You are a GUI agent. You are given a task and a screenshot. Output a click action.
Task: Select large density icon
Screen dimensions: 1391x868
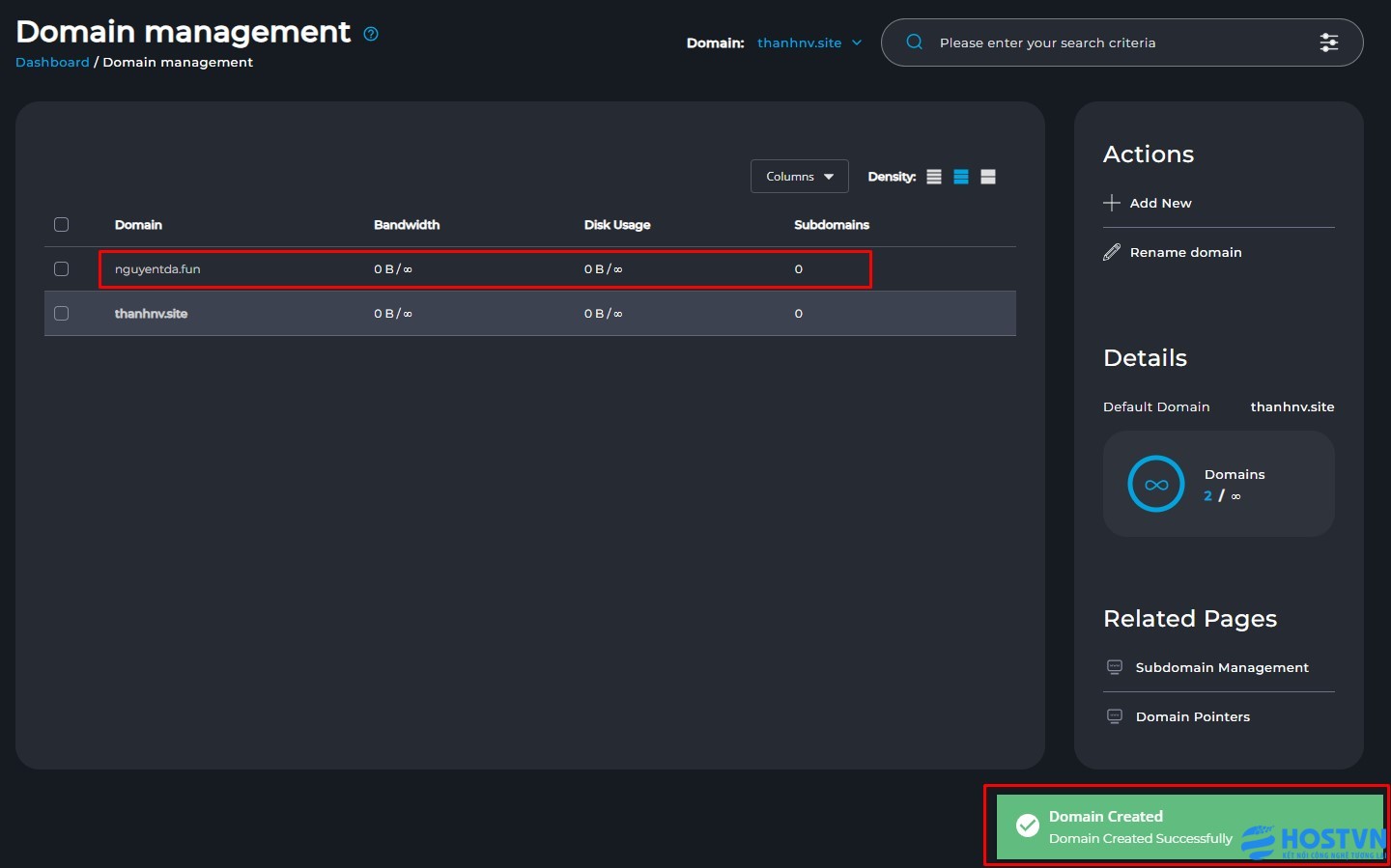(988, 177)
